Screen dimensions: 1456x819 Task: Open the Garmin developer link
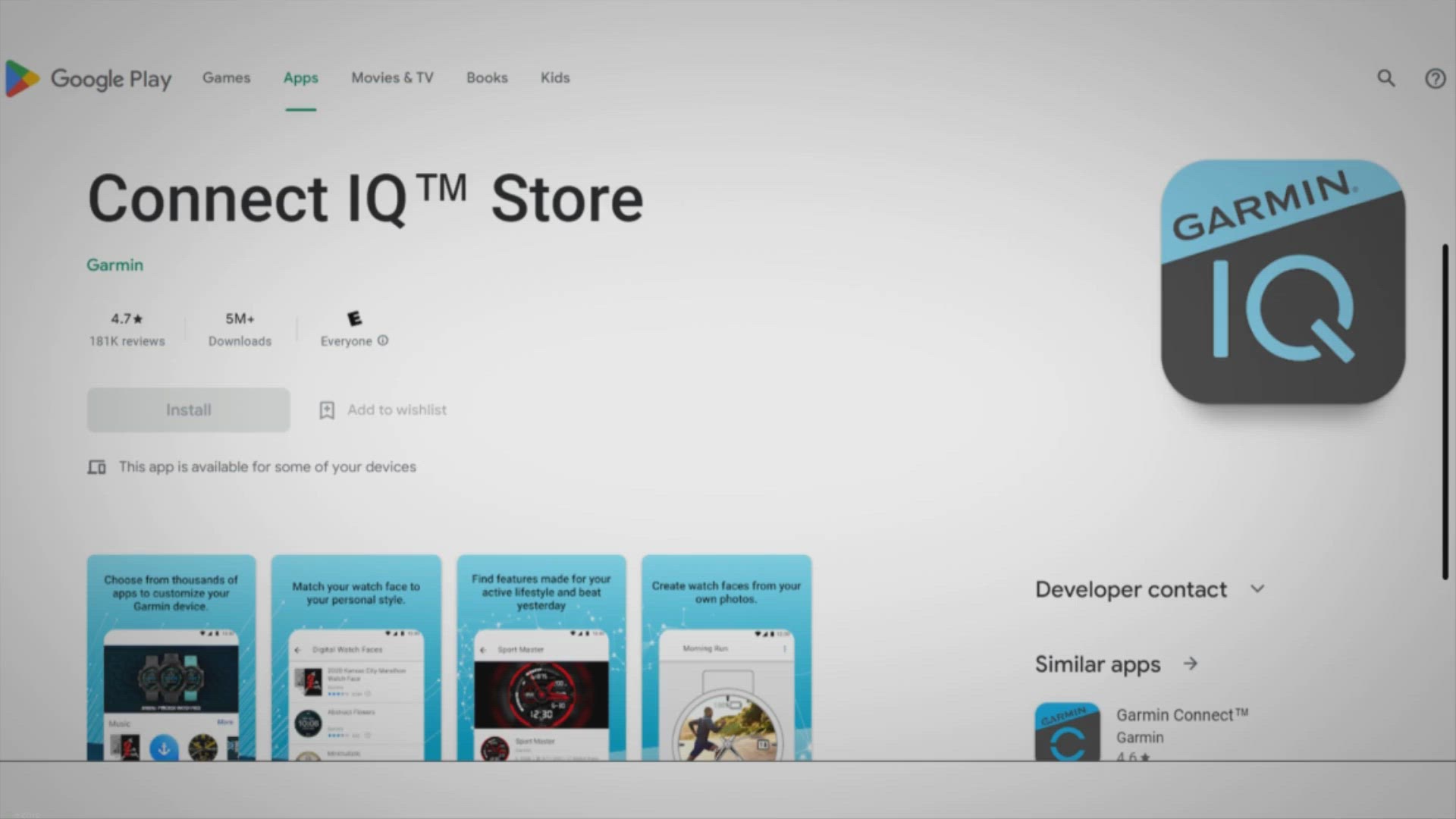(115, 265)
